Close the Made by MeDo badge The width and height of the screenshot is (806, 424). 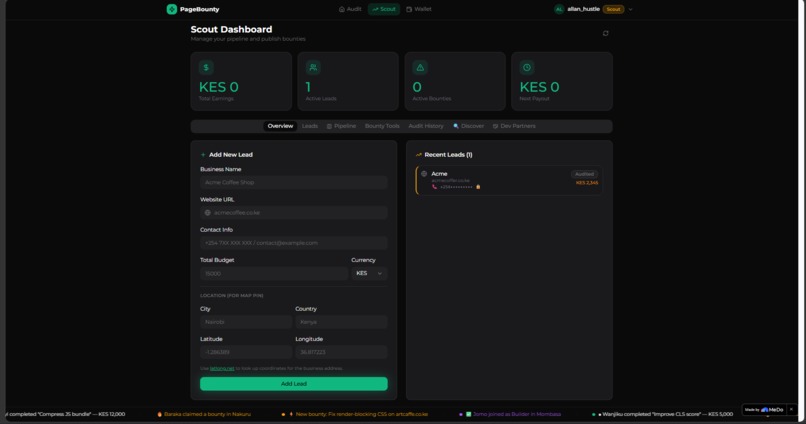click(791, 410)
